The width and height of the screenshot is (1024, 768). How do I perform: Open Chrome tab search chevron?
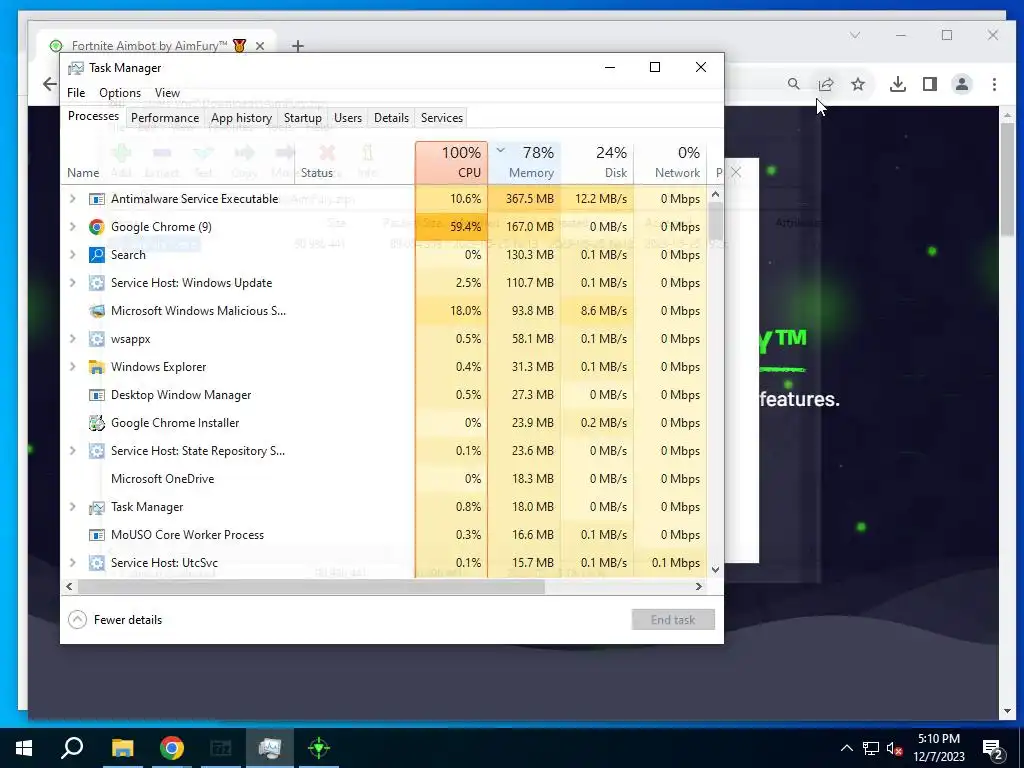[x=855, y=35]
